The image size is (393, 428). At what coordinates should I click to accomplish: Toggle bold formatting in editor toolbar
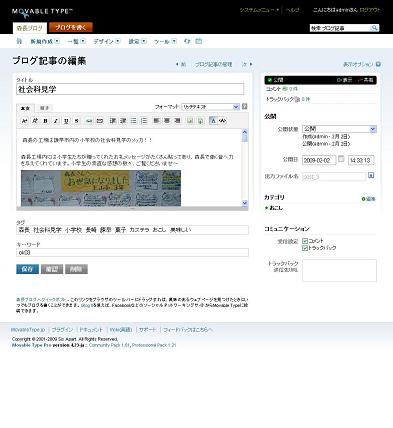click(x=45, y=121)
